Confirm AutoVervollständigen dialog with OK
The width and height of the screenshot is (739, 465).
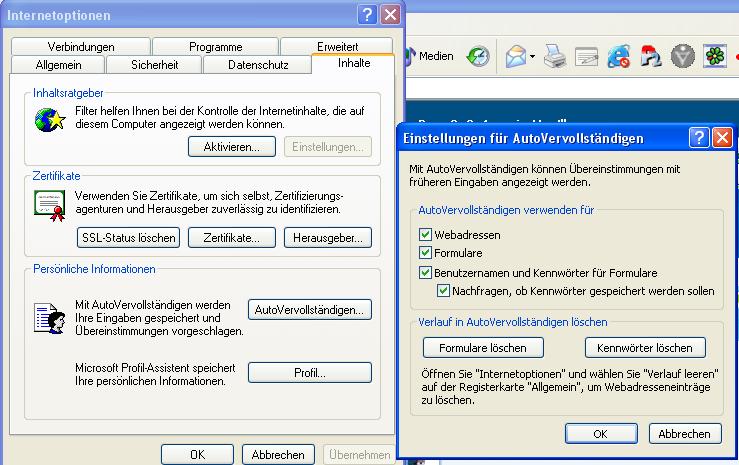[601, 433]
